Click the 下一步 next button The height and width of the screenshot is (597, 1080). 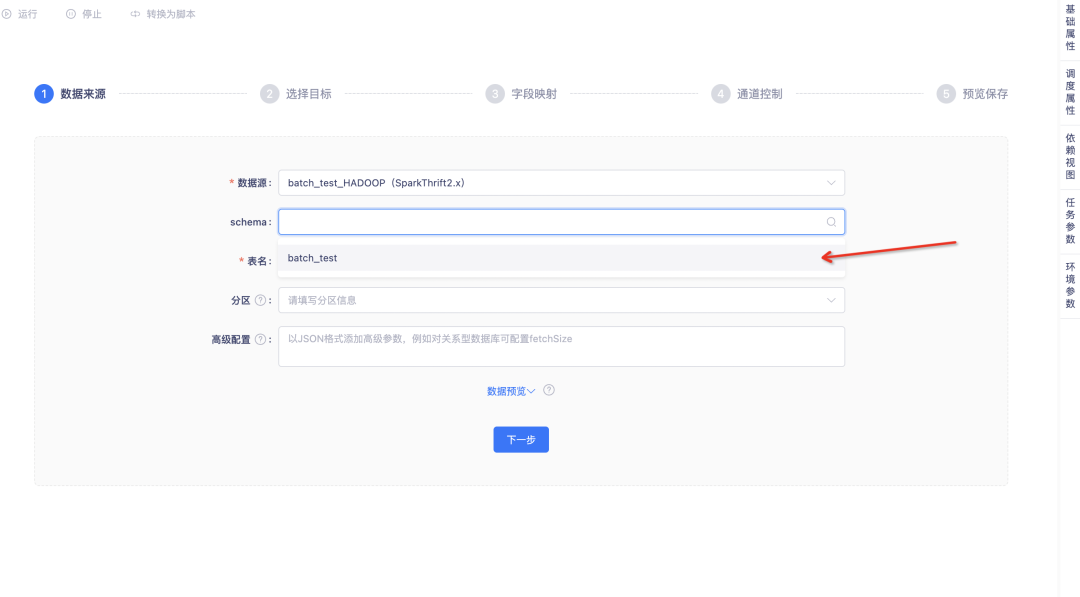521,440
